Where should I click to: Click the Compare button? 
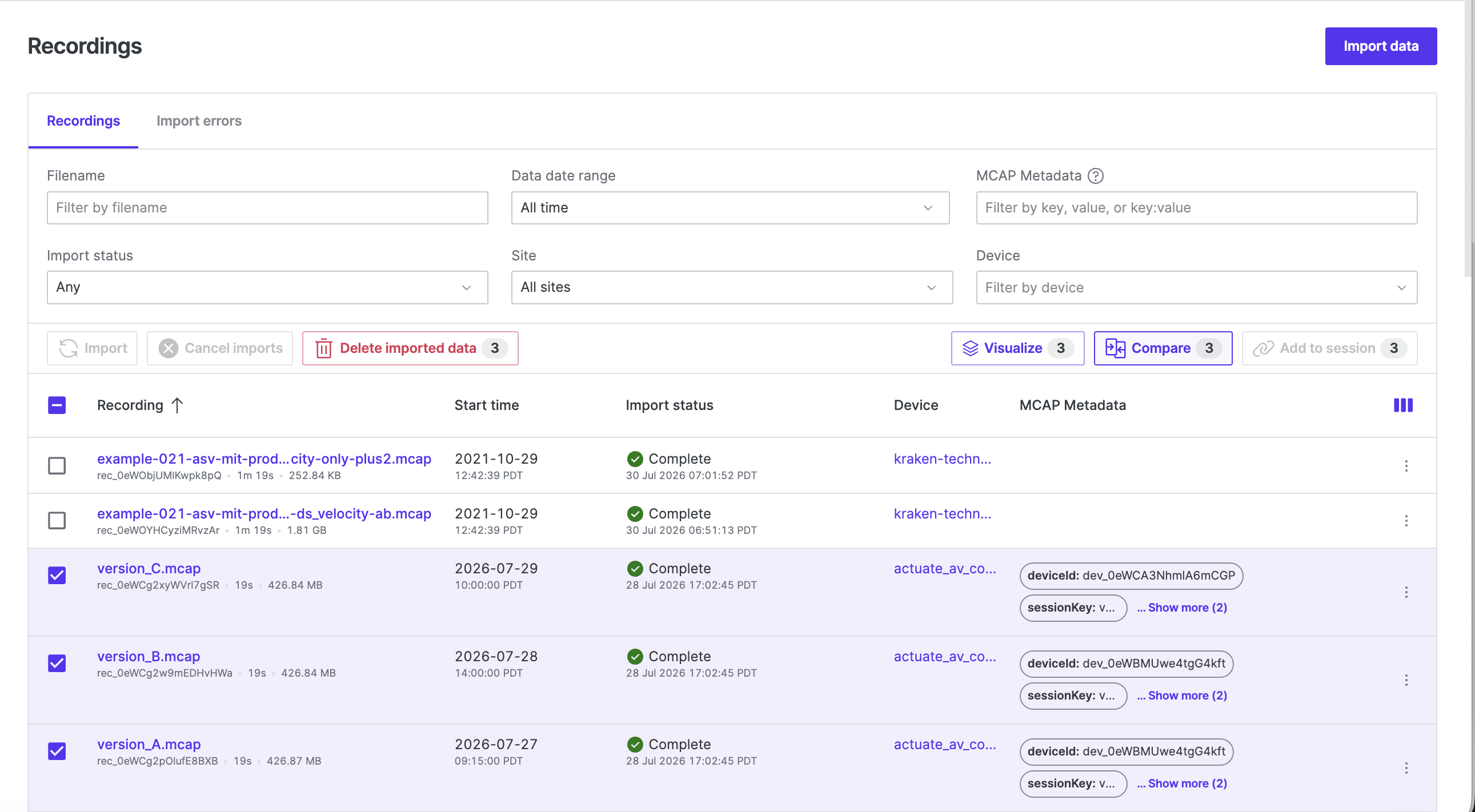click(x=1163, y=348)
